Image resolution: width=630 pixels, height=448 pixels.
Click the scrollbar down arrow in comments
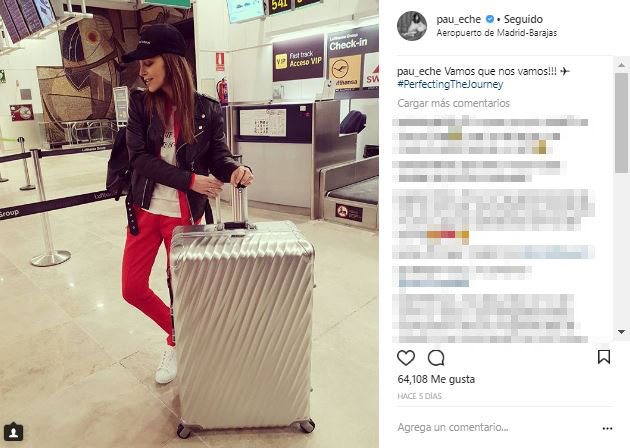click(621, 332)
